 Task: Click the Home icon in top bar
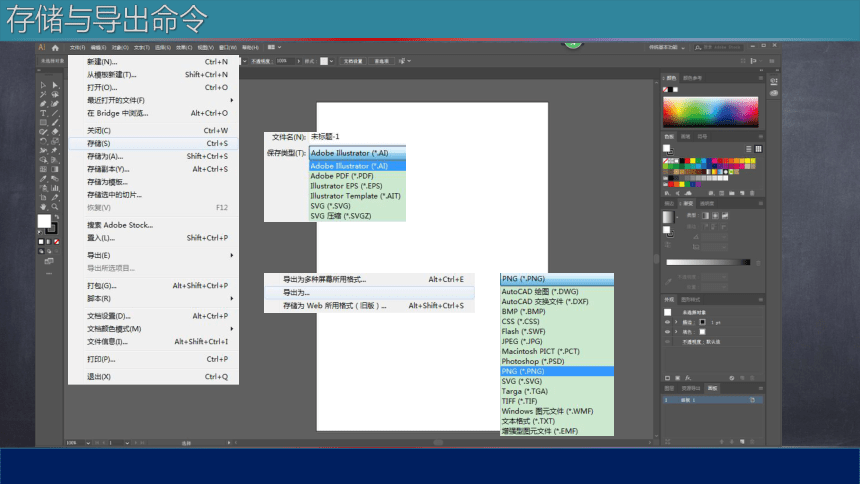[55, 48]
